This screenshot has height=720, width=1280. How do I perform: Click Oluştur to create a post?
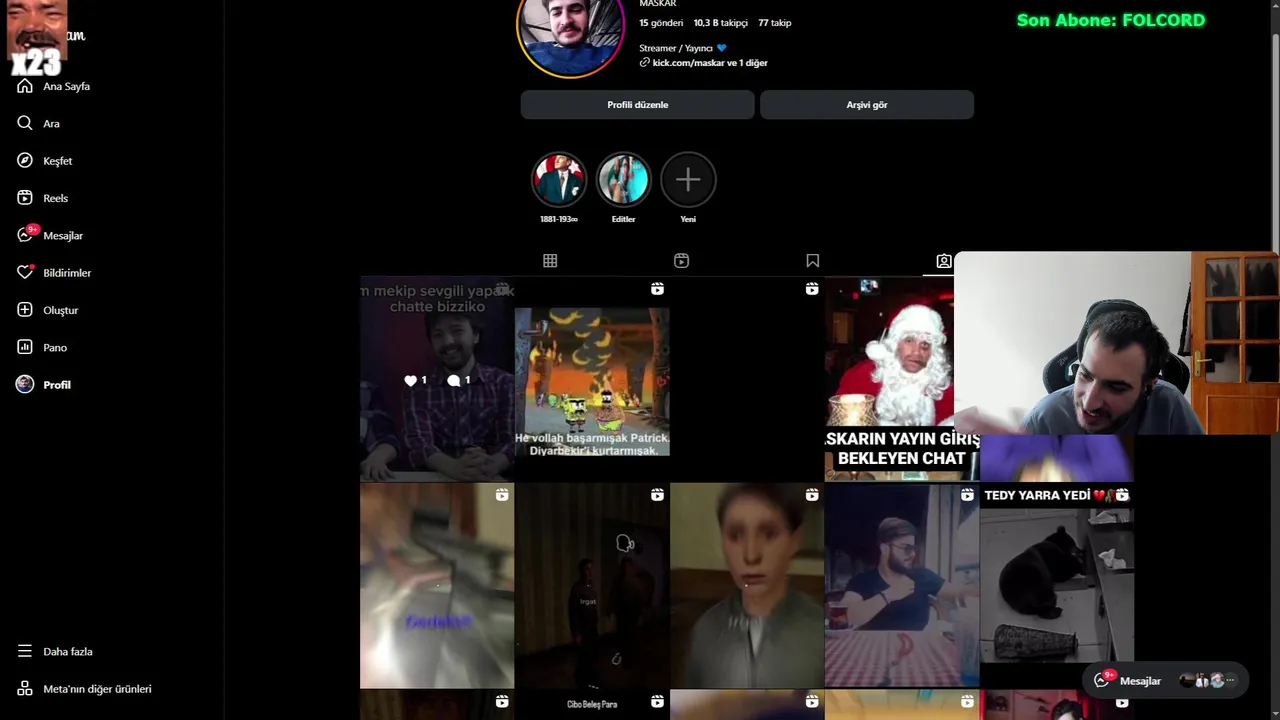point(60,310)
